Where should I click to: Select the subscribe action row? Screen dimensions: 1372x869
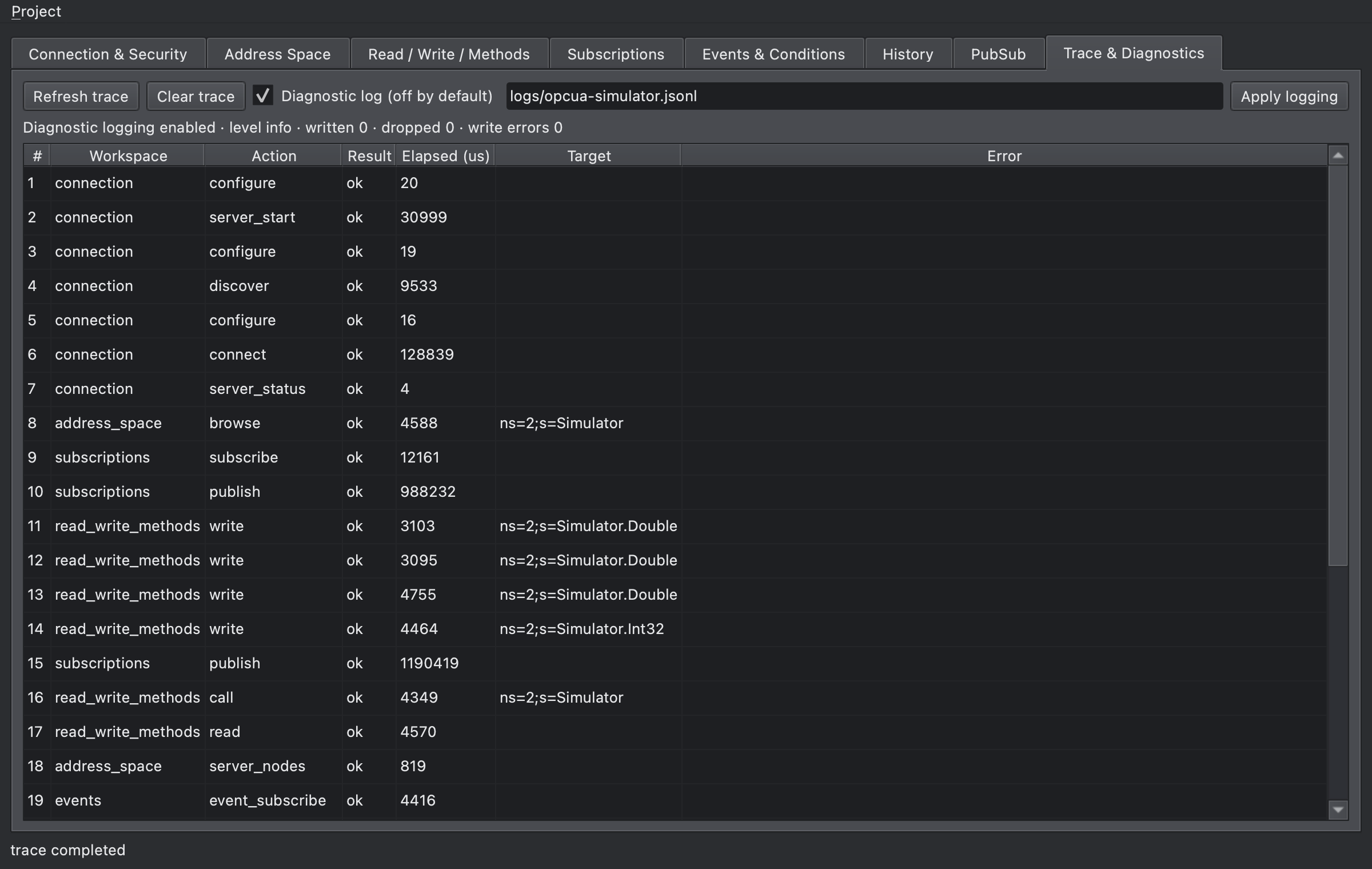(x=675, y=457)
